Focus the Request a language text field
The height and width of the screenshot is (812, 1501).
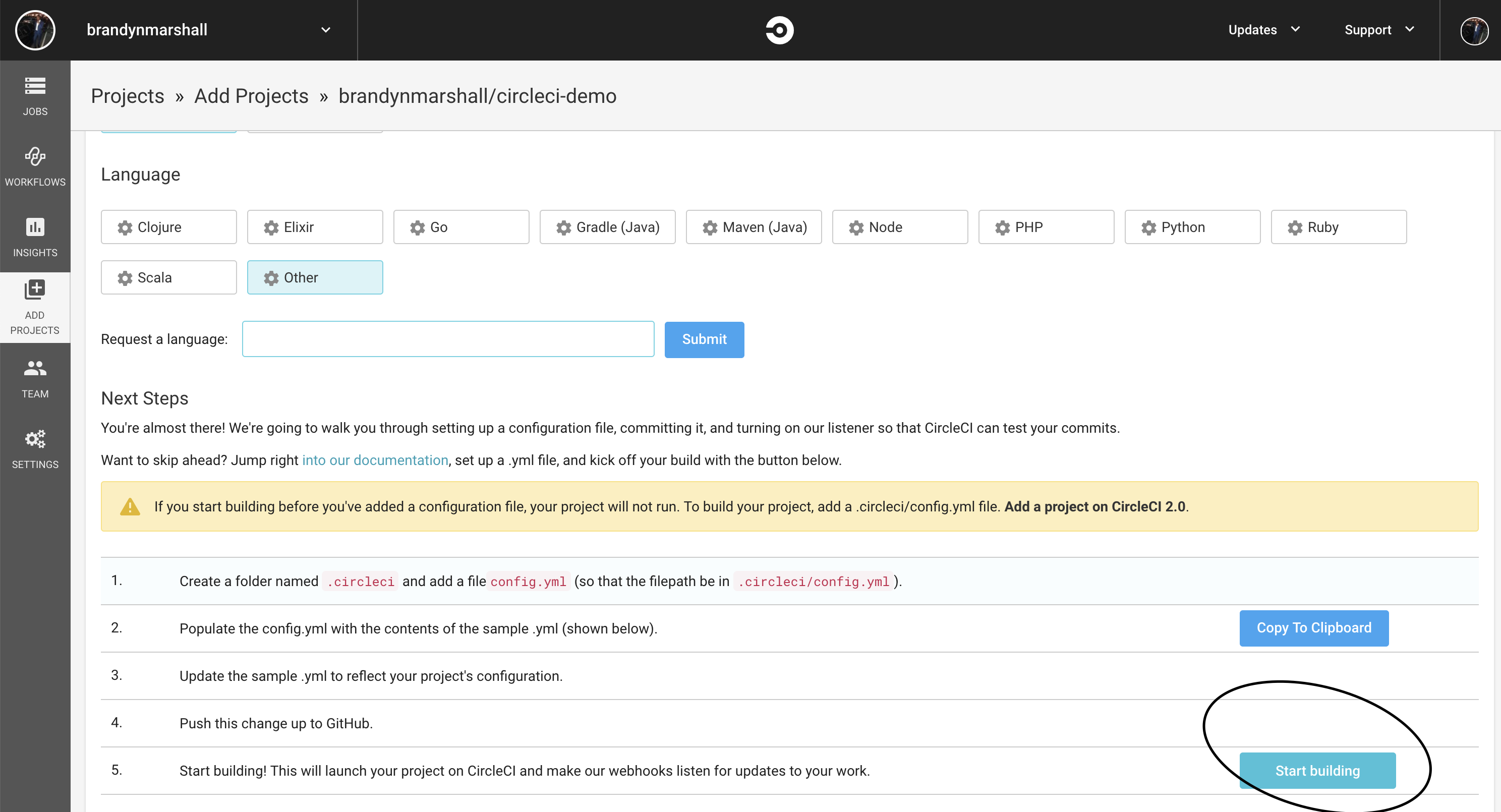[448, 339]
